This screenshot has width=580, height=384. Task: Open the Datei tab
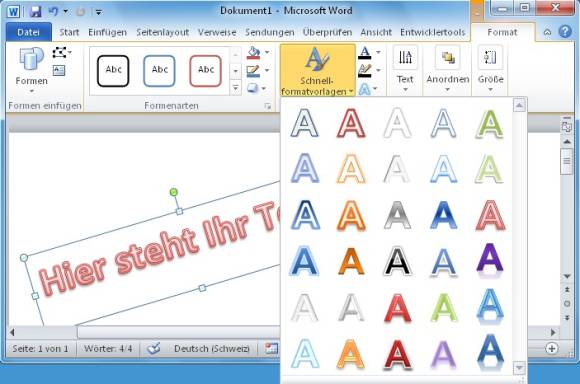click(x=28, y=32)
